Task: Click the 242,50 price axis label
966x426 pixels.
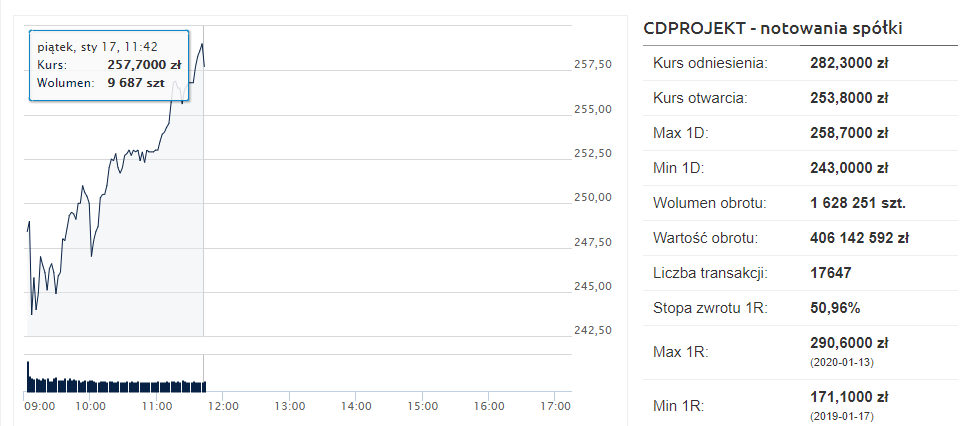Action: tap(593, 330)
